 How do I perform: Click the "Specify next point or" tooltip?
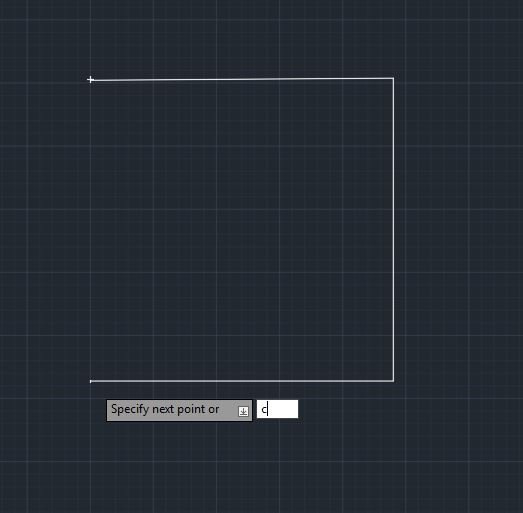[x=179, y=410]
